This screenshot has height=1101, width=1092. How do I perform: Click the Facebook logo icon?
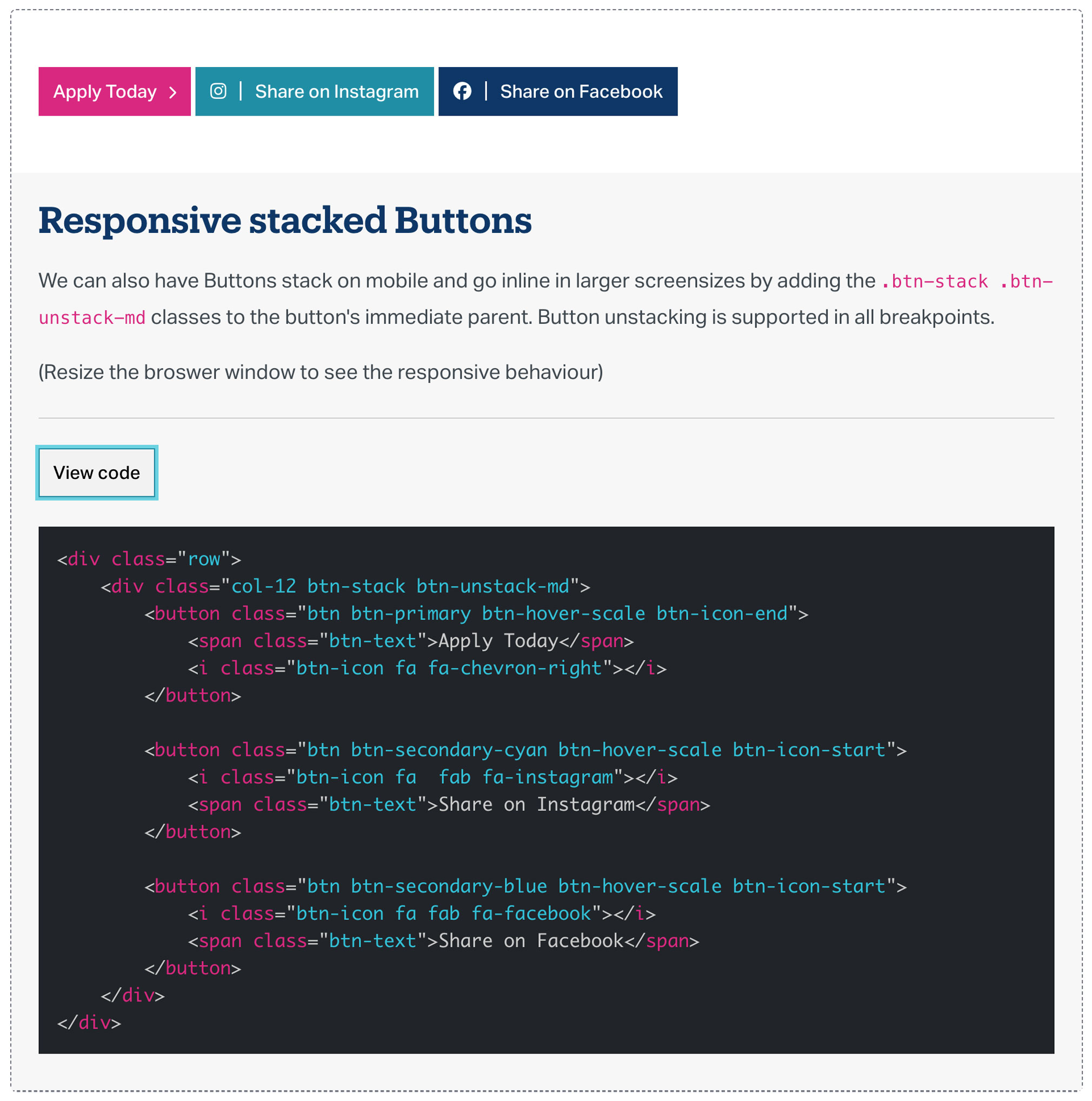462,91
